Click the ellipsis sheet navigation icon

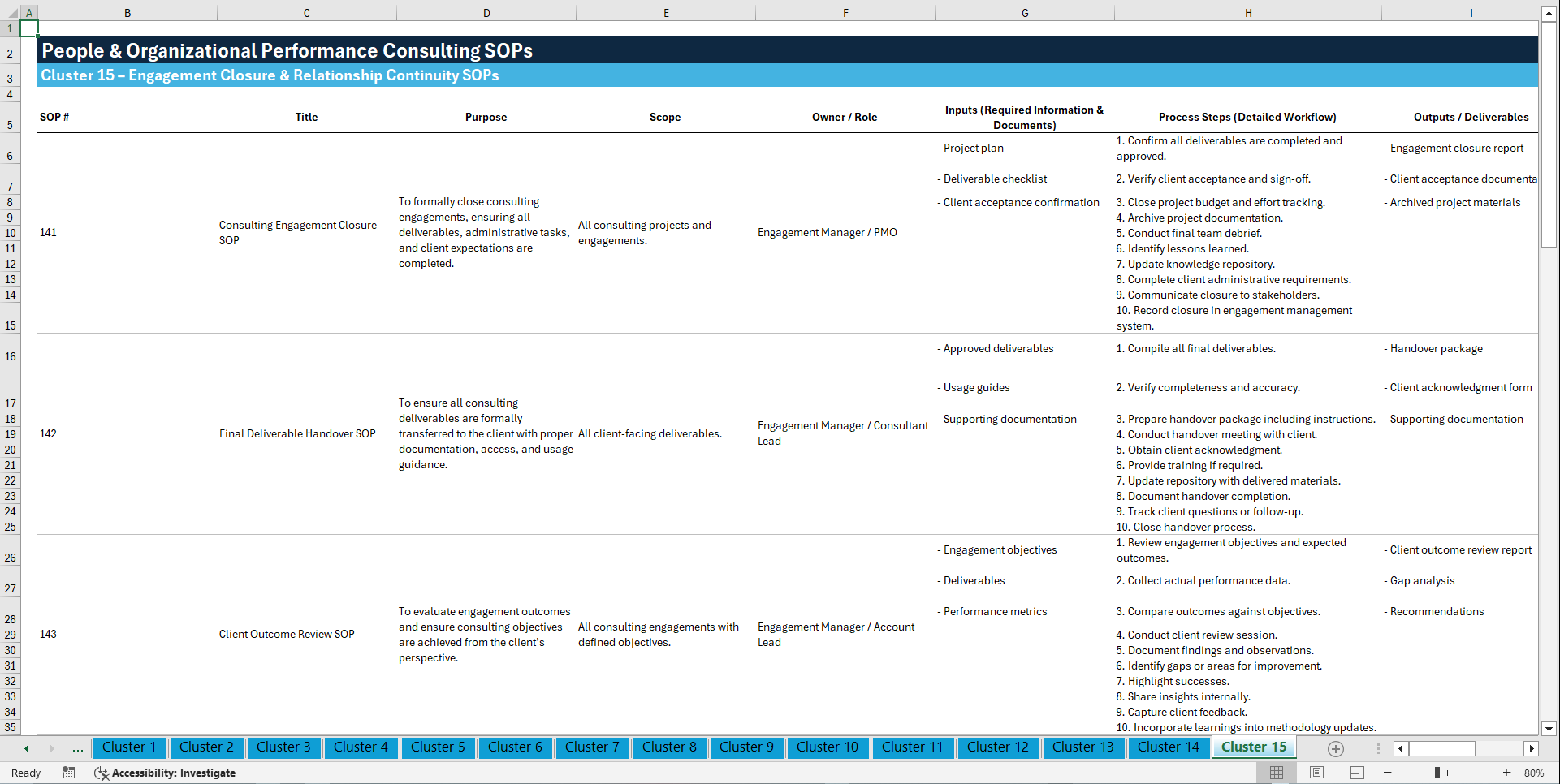(x=77, y=748)
